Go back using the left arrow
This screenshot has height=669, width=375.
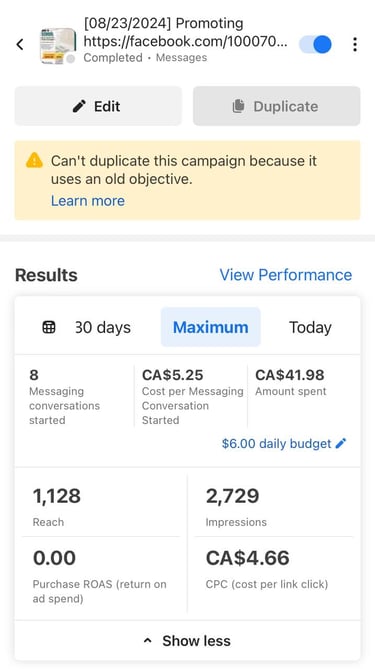click(x=20, y=44)
